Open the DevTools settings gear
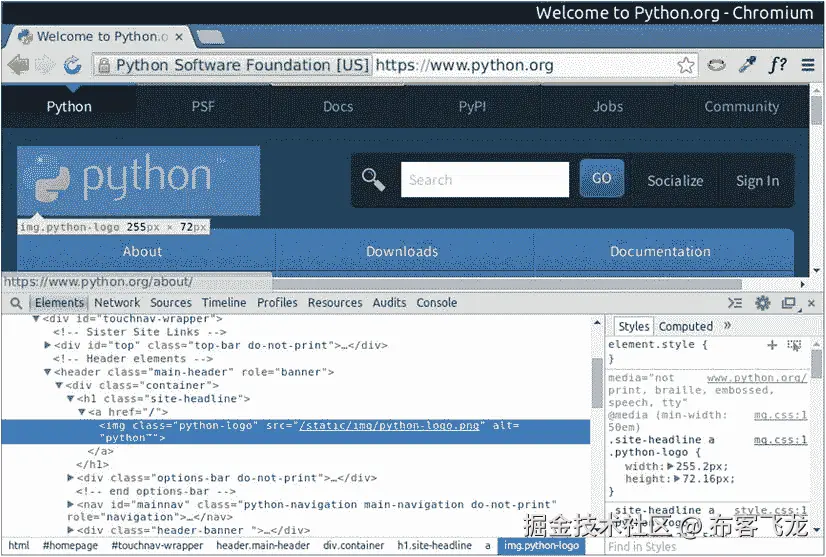Image resolution: width=826 pixels, height=557 pixels. pyautogui.click(x=763, y=303)
